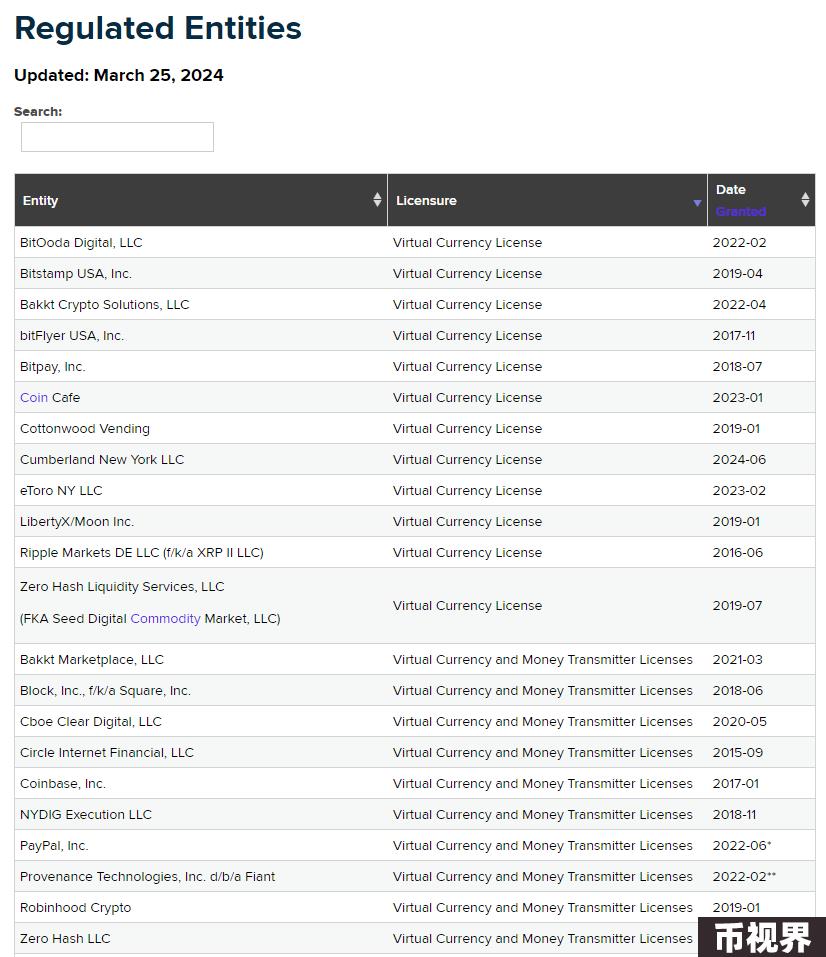Click Bakkt Marketplace date 2021-03

737,660
